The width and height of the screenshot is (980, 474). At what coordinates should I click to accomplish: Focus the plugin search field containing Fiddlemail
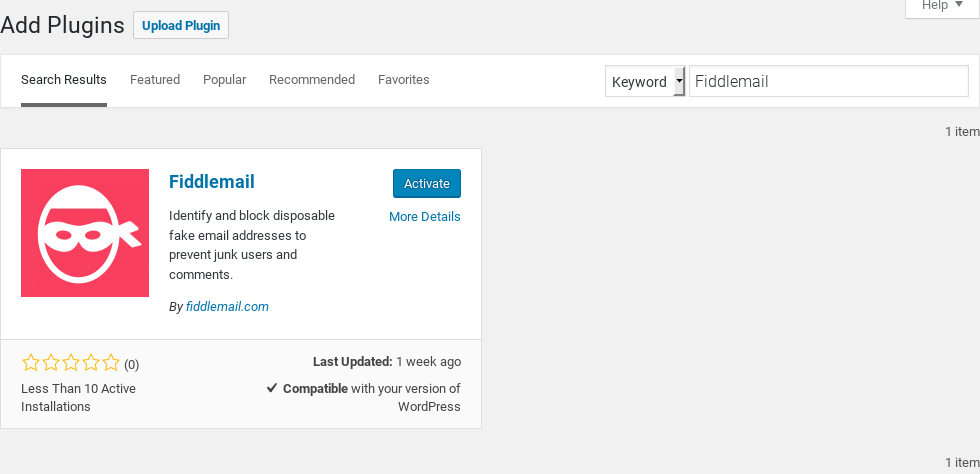829,81
